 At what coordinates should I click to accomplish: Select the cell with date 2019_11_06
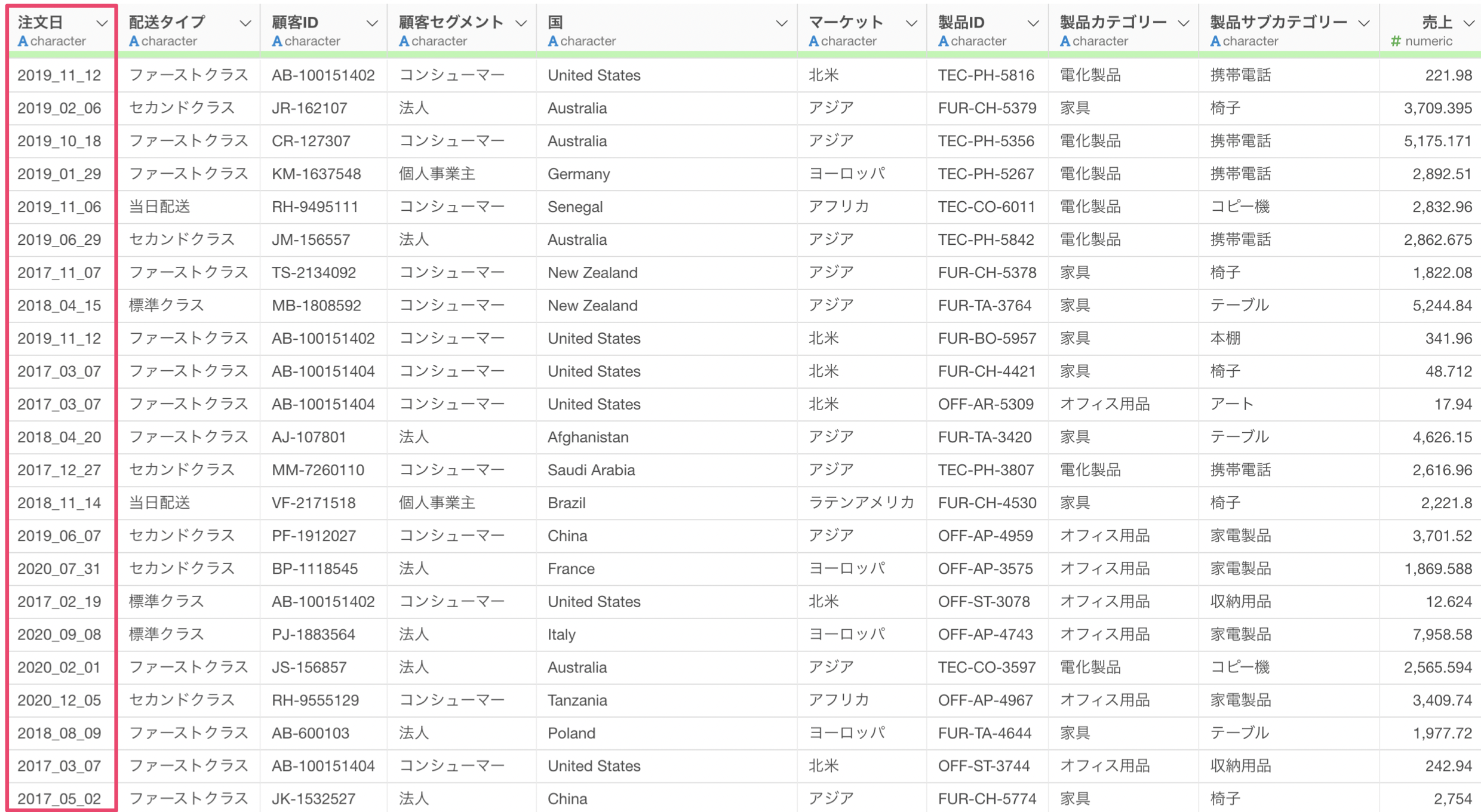(x=59, y=207)
